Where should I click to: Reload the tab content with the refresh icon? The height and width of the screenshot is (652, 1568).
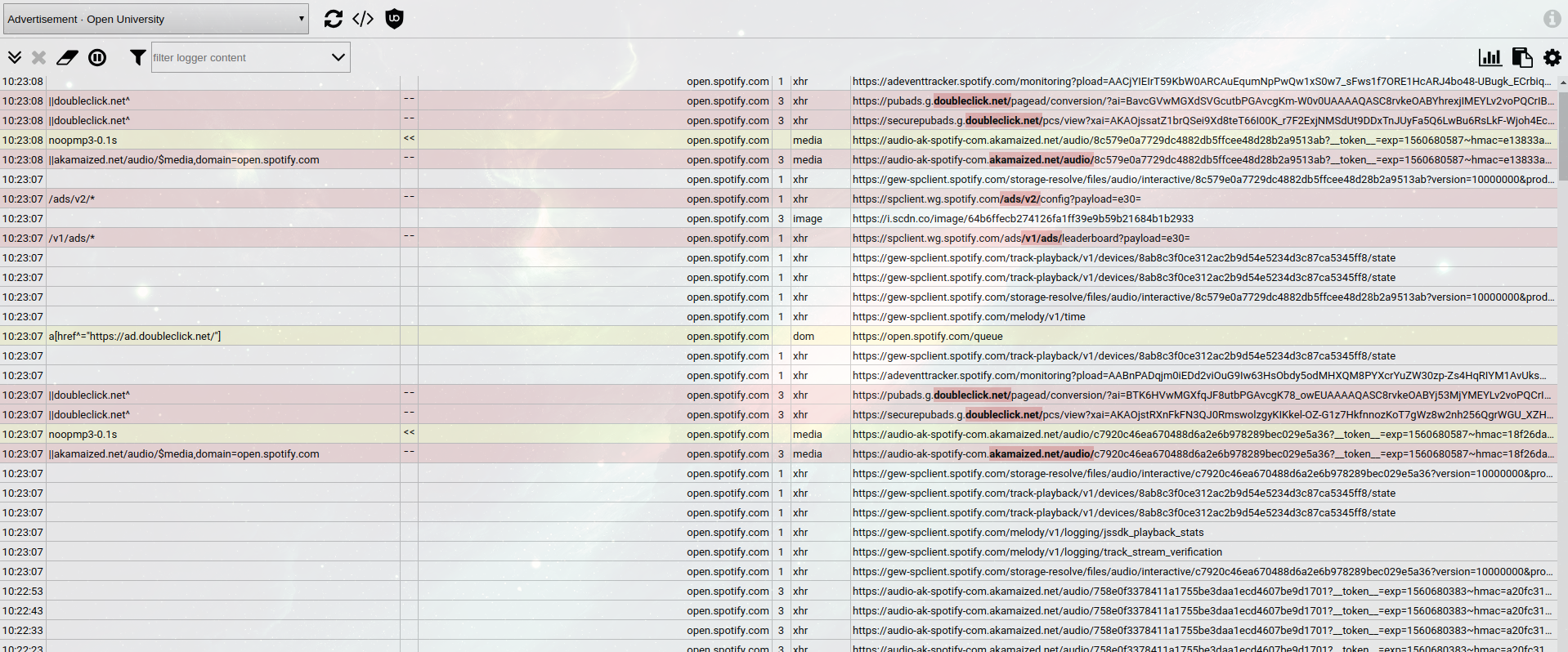(x=333, y=19)
